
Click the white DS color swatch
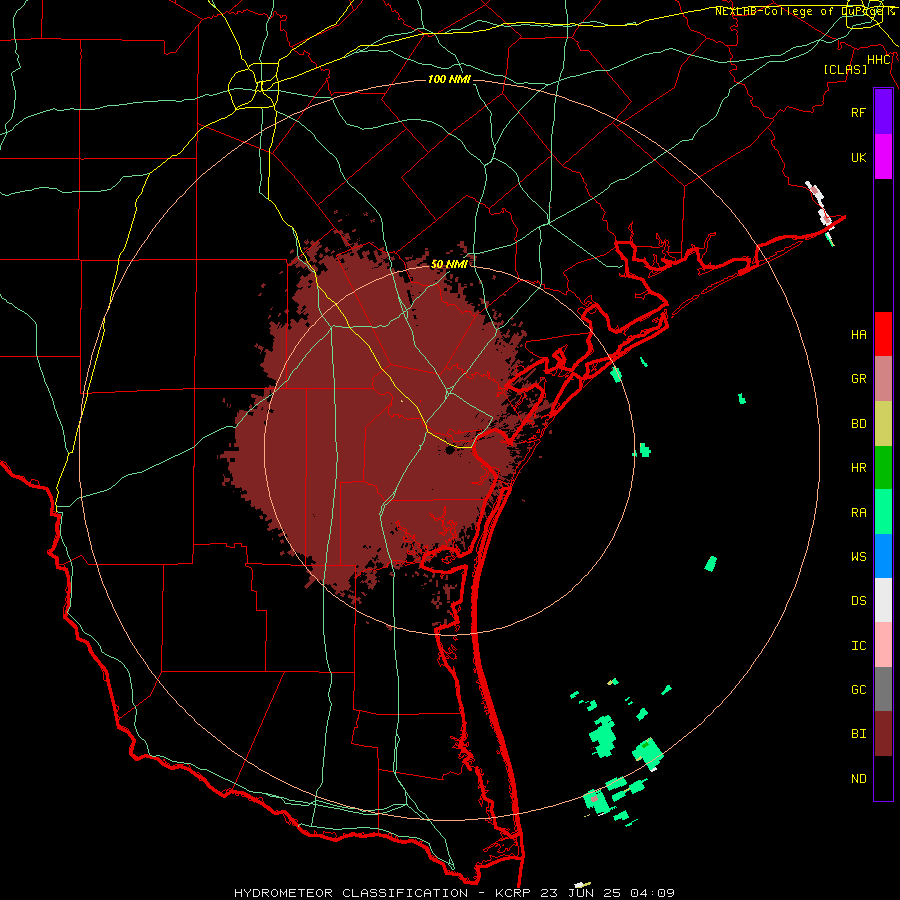(883, 600)
